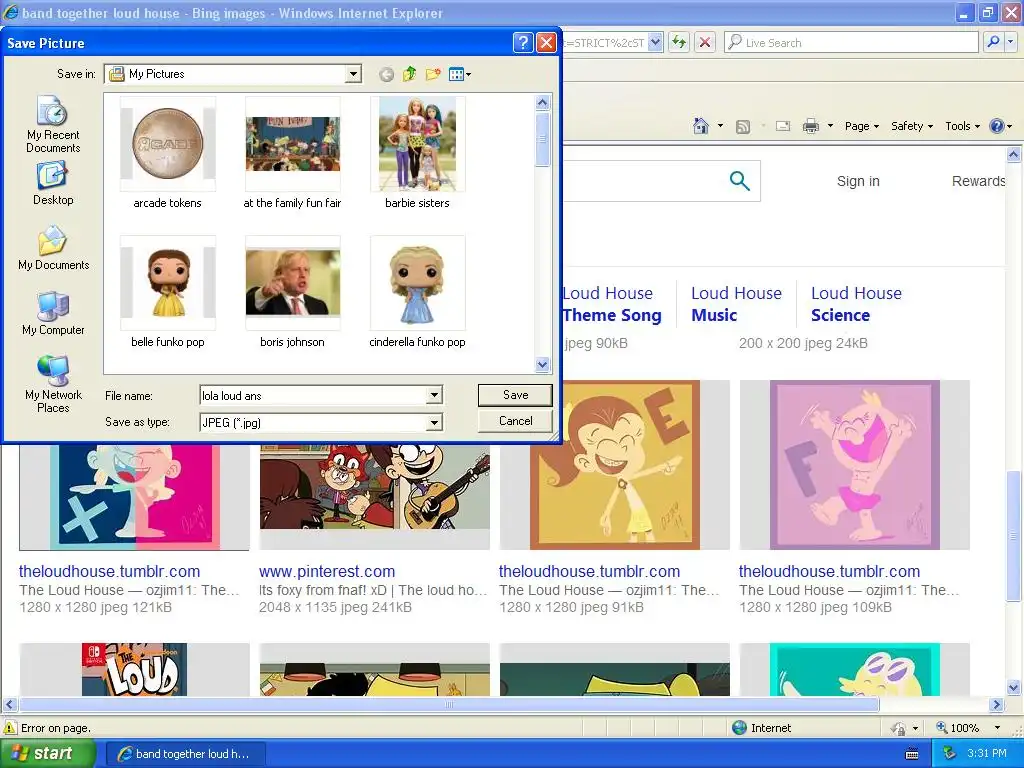Click the page horizontal scrollbar thumb
This screenshot has height=768, width=1024.
click(x=449, y=705)
